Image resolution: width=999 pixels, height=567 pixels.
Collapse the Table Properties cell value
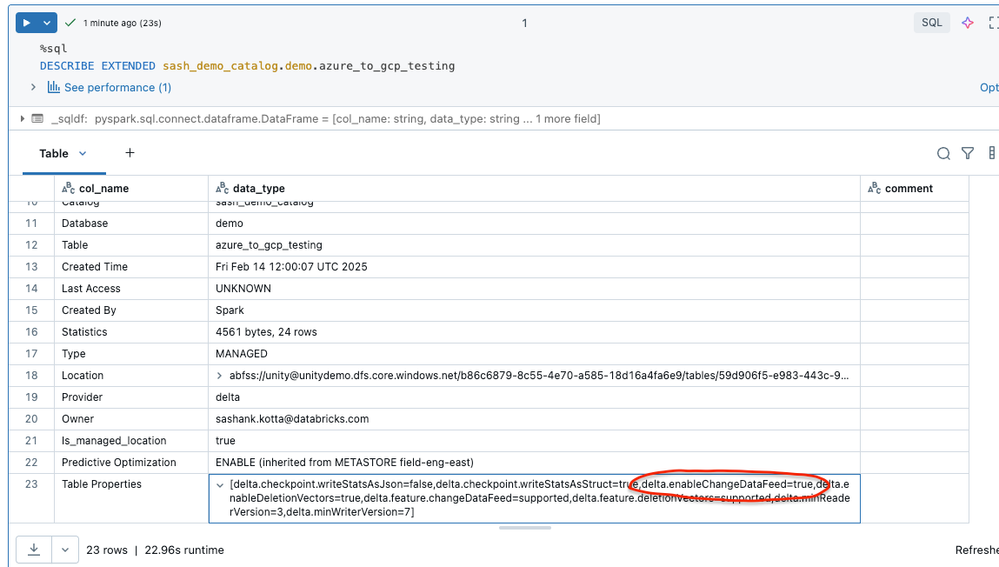[220, 485]
